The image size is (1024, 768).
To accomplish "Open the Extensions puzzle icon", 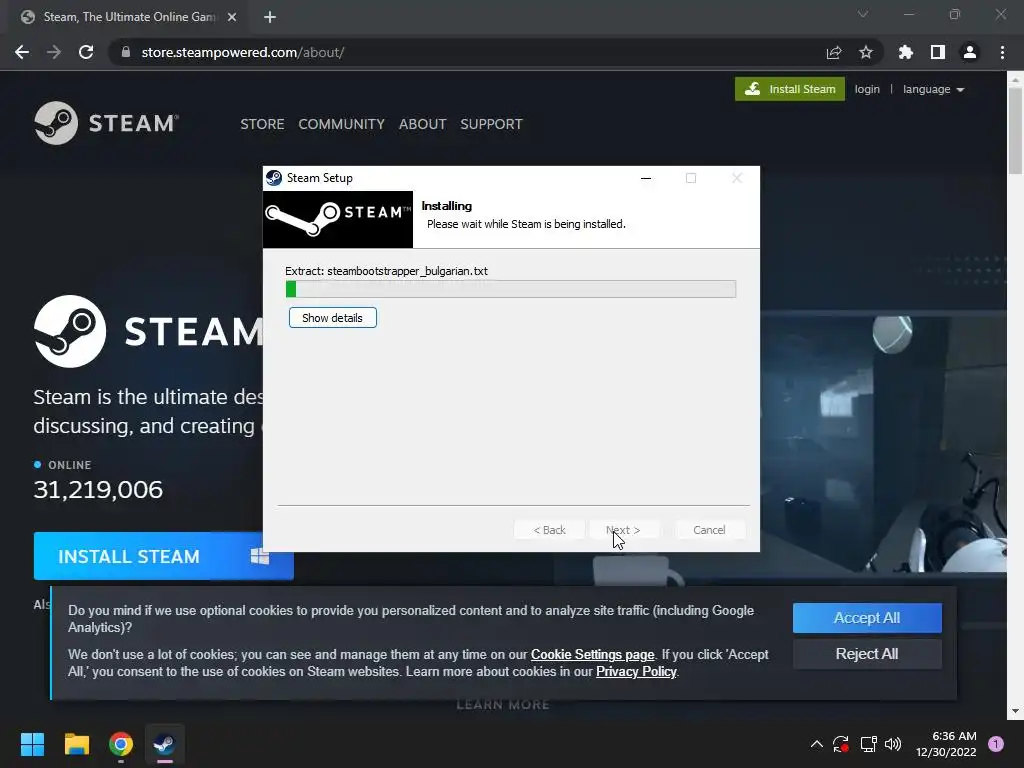I will tap(905, 52).
